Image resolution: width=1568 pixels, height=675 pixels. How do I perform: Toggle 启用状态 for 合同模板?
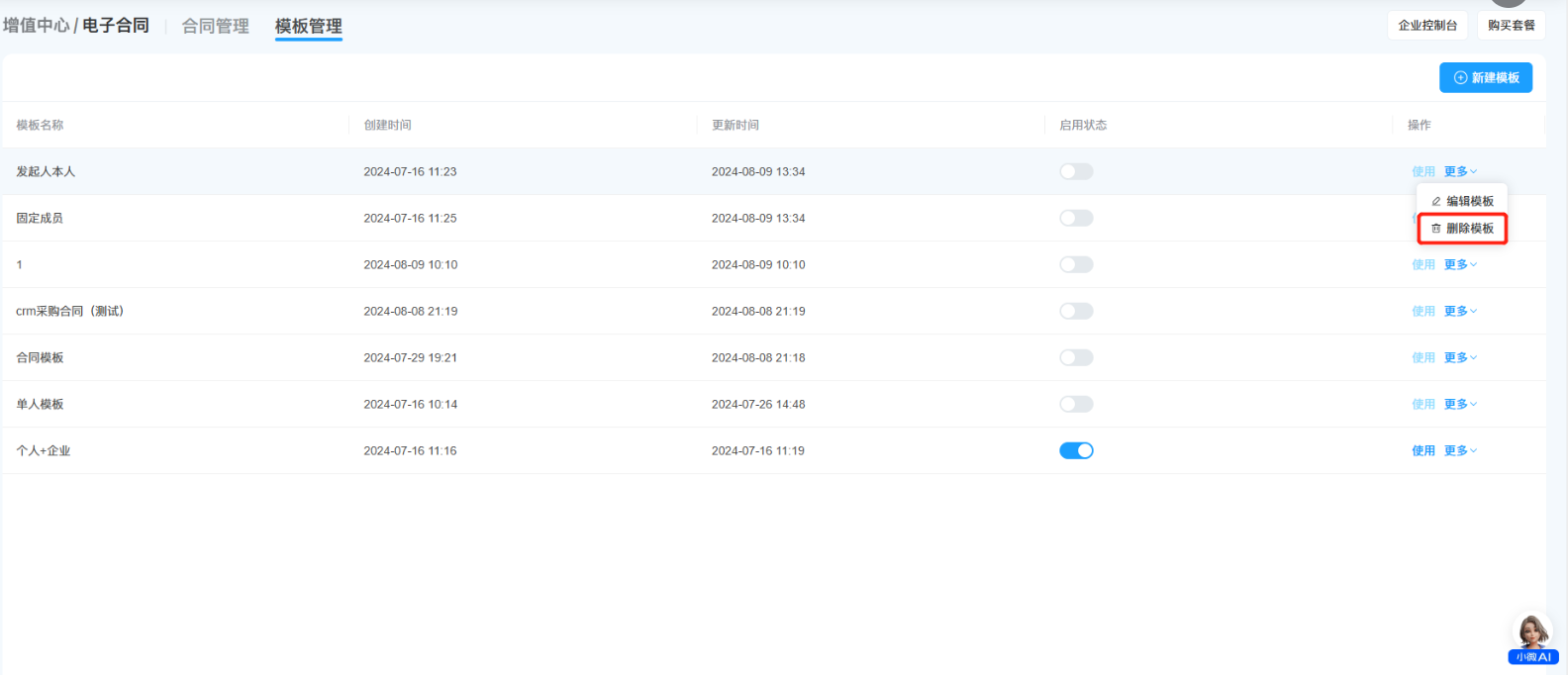coord(1076,357)
